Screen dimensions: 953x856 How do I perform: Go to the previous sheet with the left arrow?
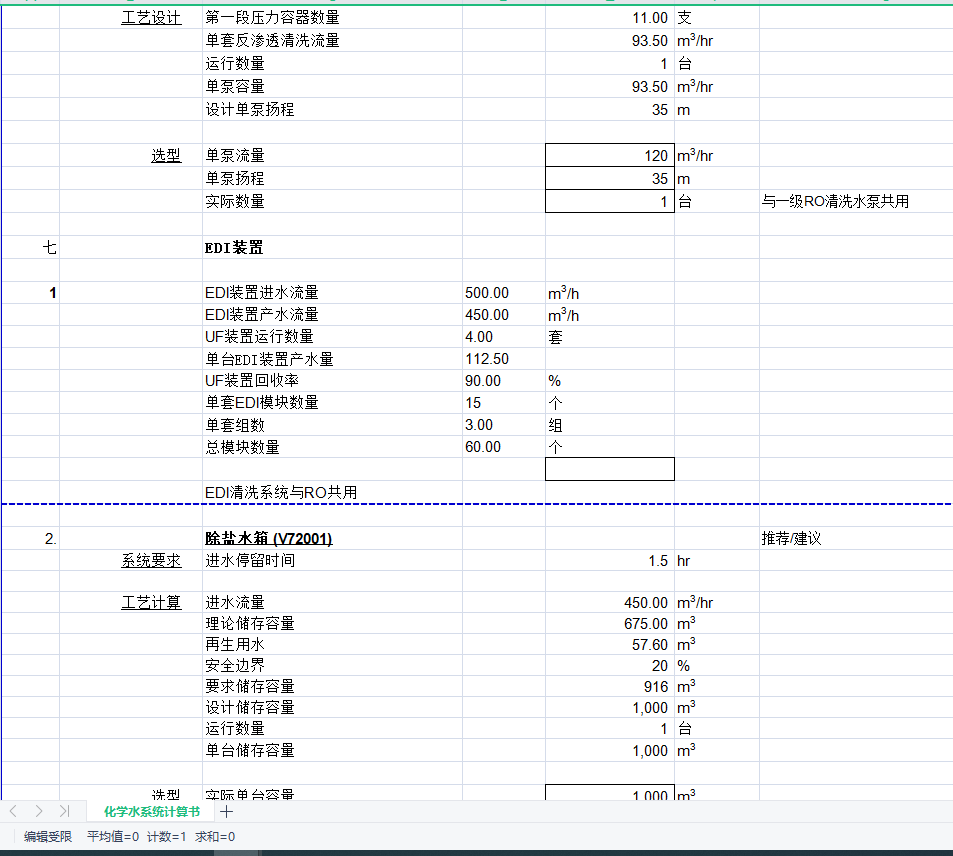pos(13,811)
